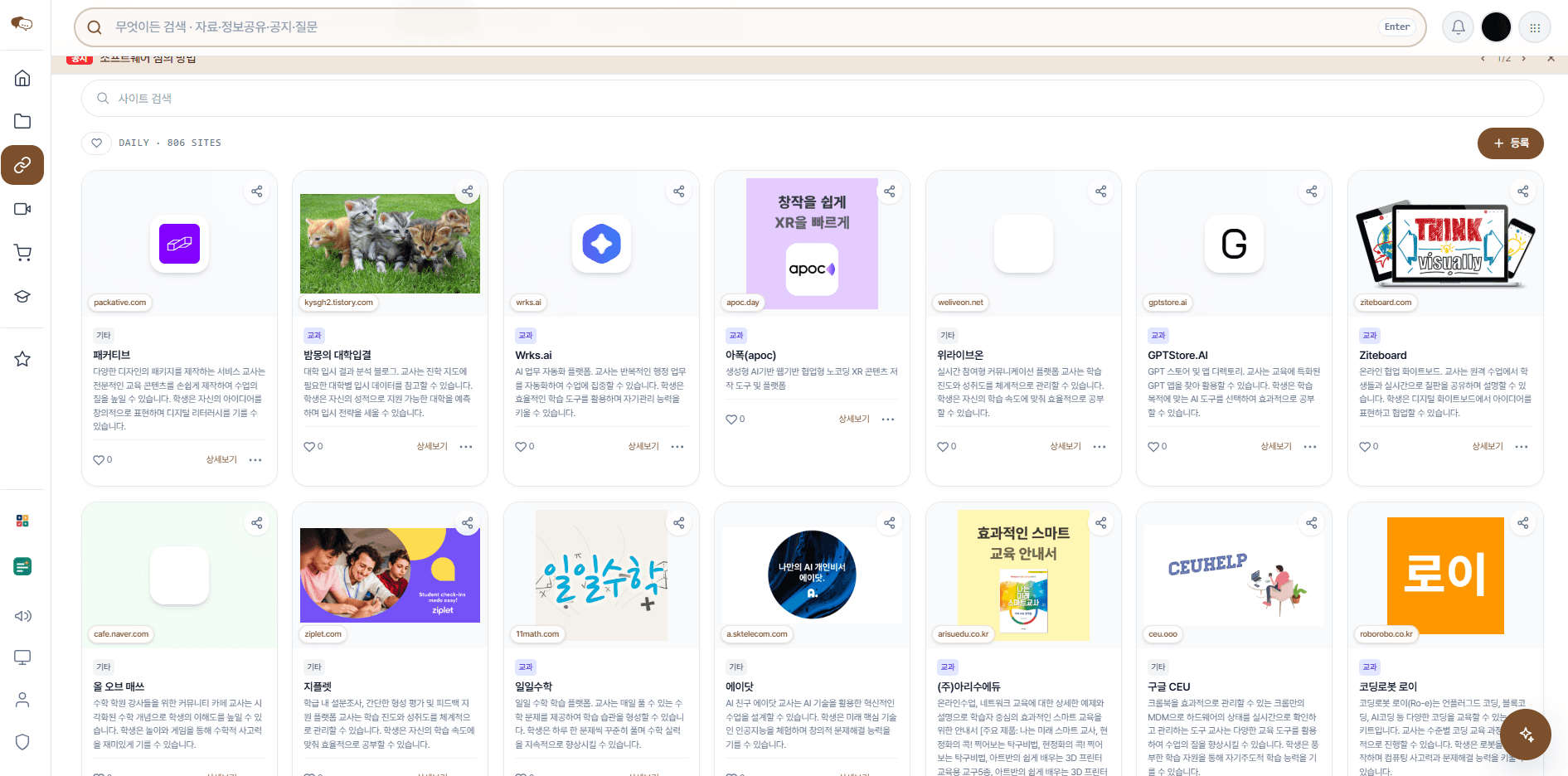This screenshot has height=776, width=1568.
Task: Open the apps grid menu icon
Action: tap(1535, 27)
